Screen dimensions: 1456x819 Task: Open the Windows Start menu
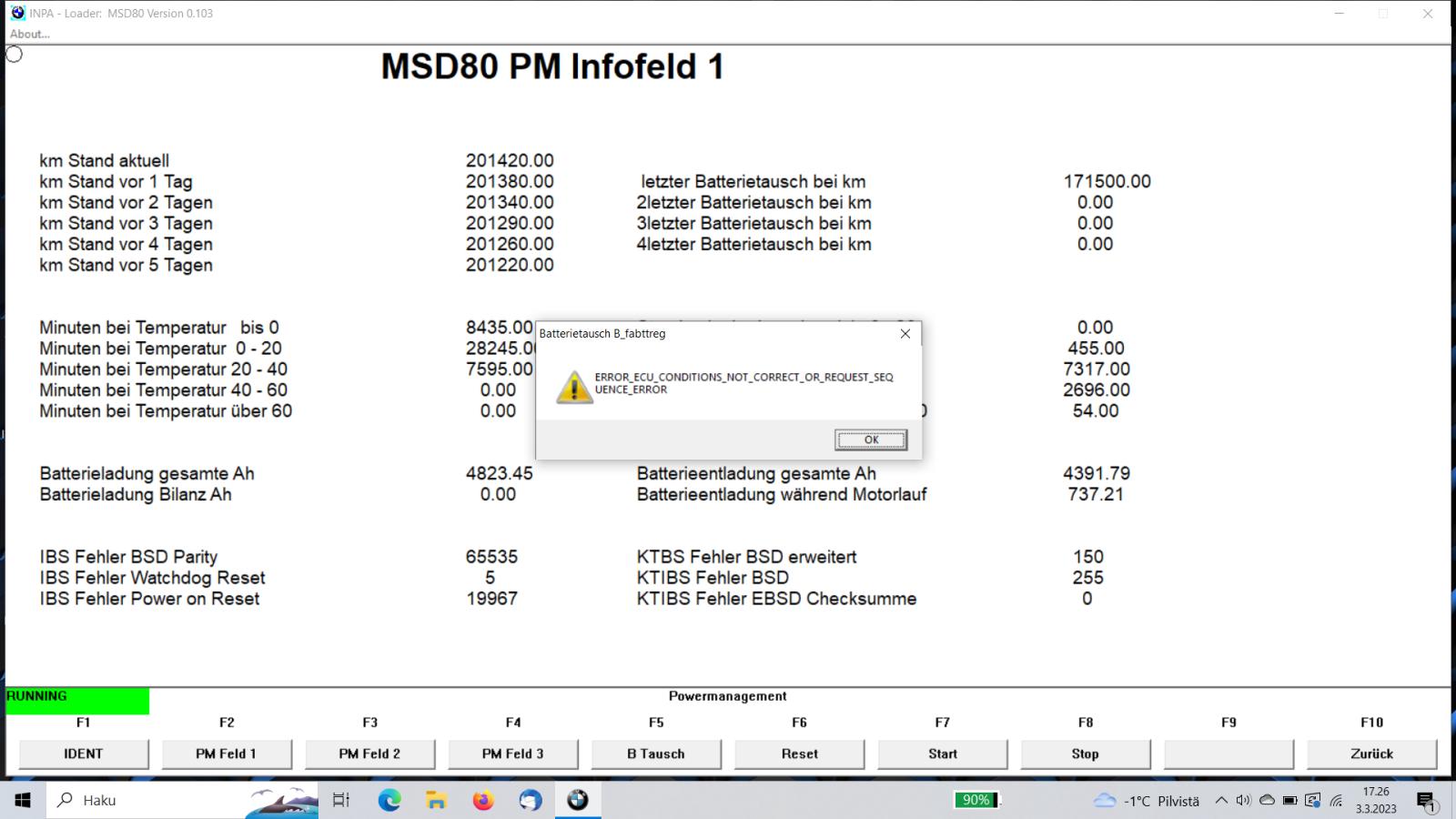tap(23, 800)
